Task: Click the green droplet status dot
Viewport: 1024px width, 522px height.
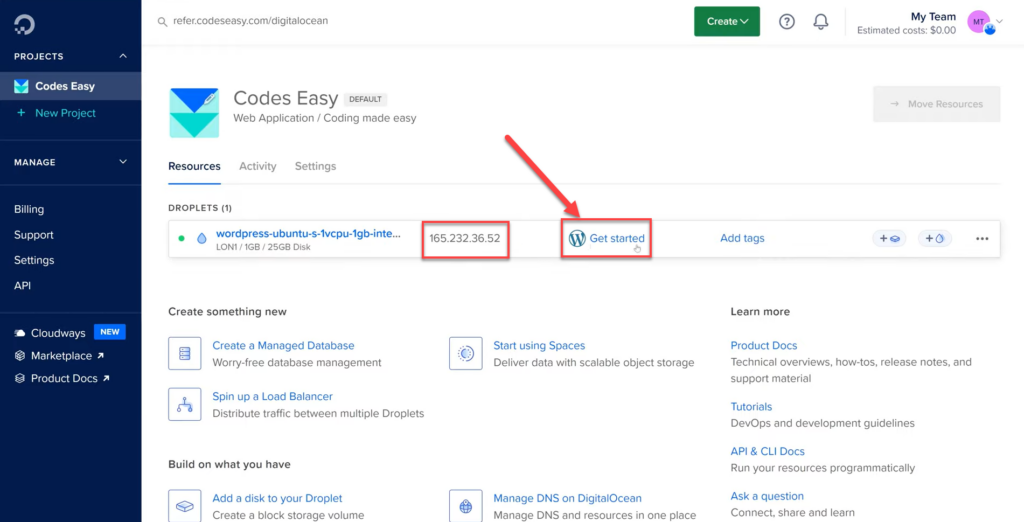Action: pos(182,238)
